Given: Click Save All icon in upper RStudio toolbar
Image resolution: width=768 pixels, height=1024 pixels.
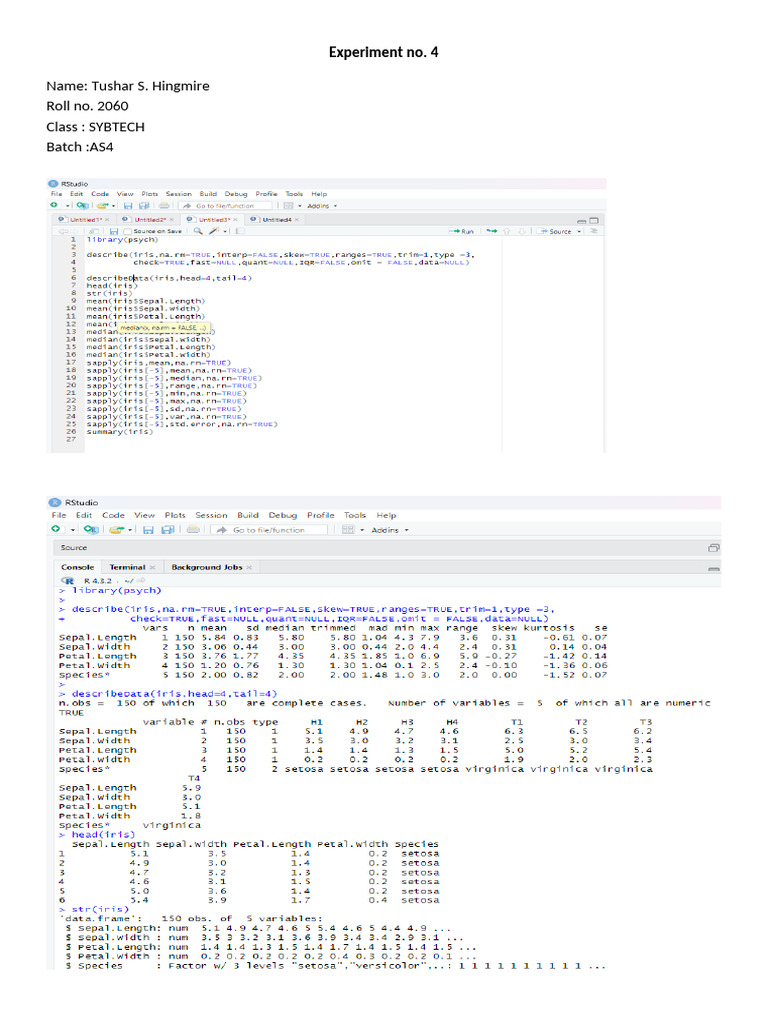Looking at the screenshot, I should coord(144,206).
